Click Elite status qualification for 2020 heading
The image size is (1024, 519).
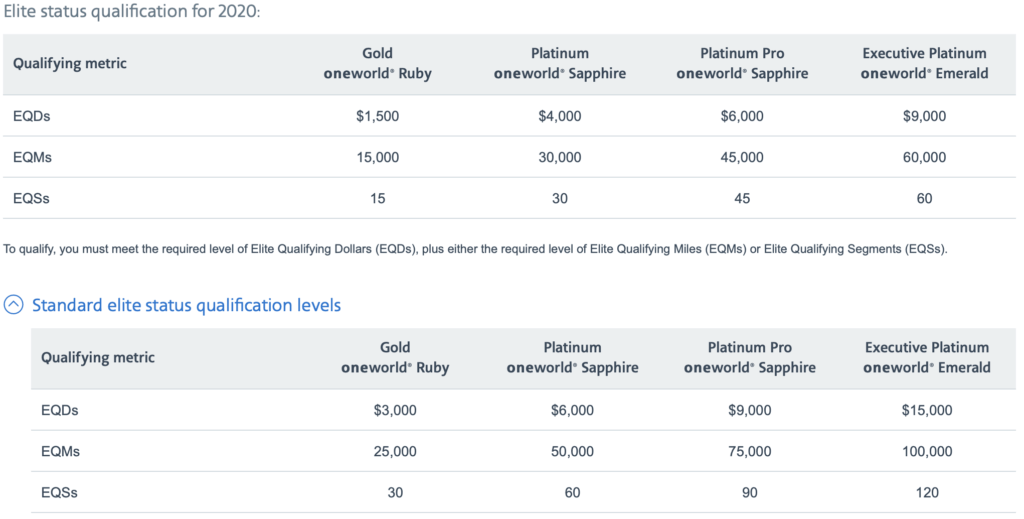[x=132, y=12]
